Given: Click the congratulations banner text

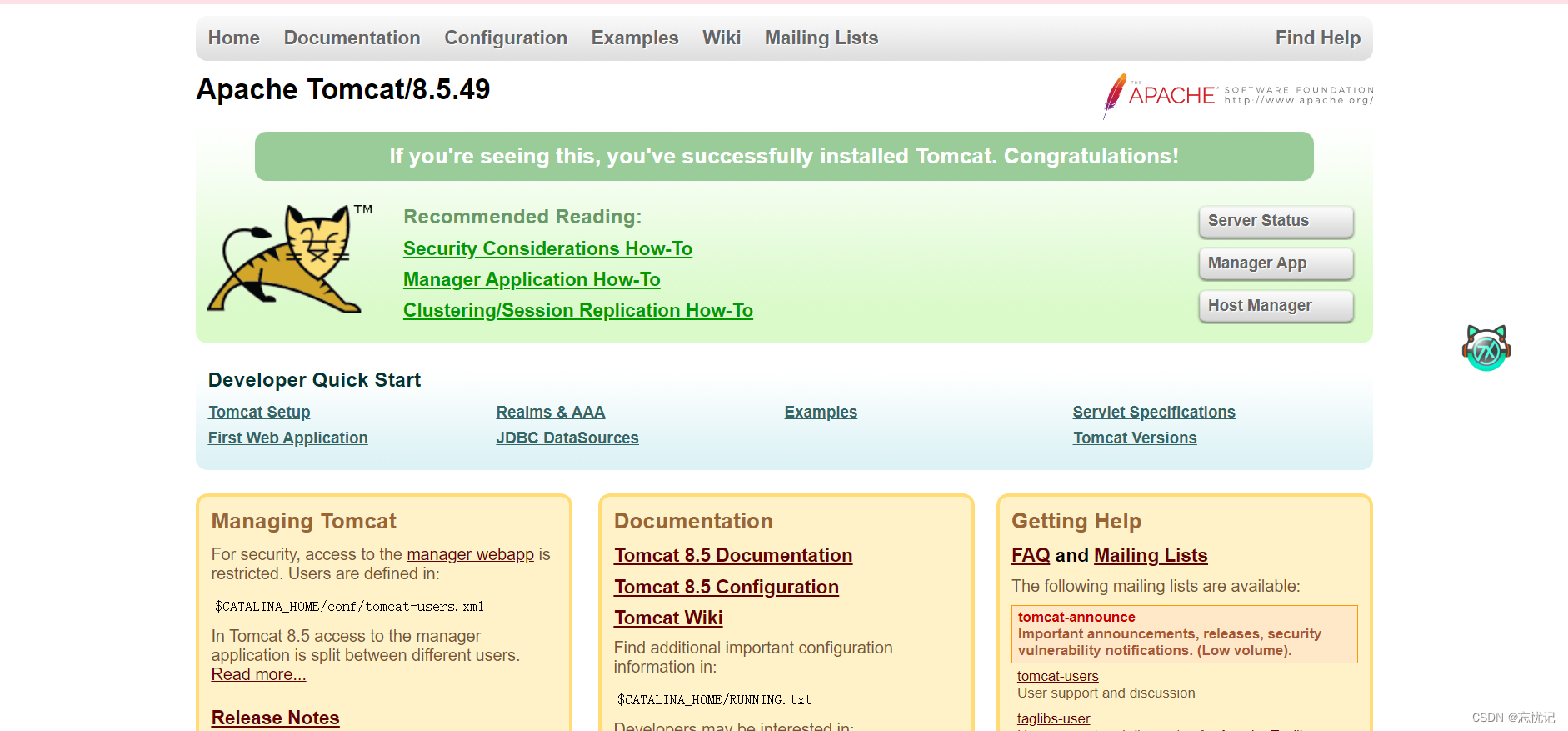Looking at the screenshot, I should tap(784, 156).
